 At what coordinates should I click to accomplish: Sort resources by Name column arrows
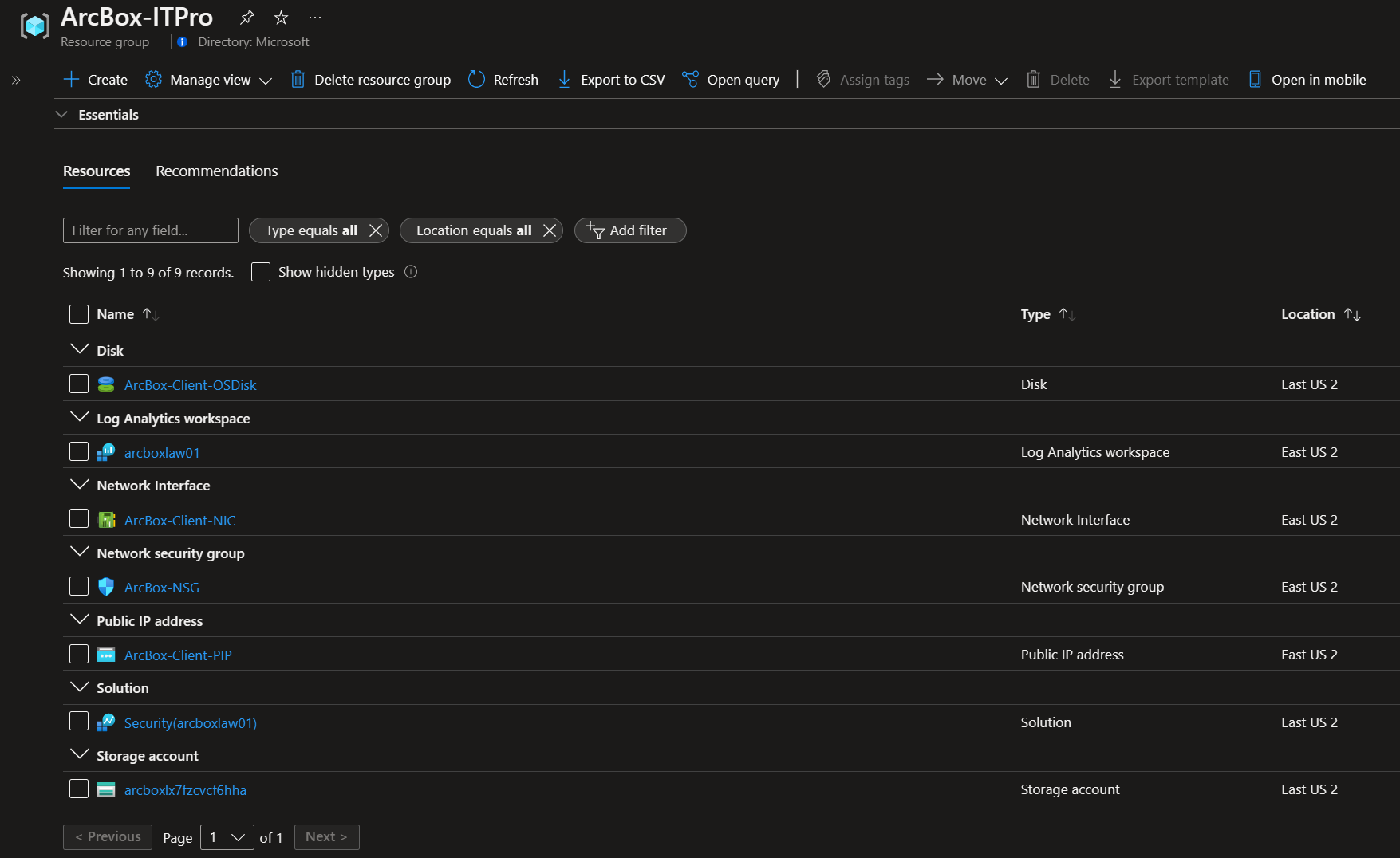click(x=151, y=314)
